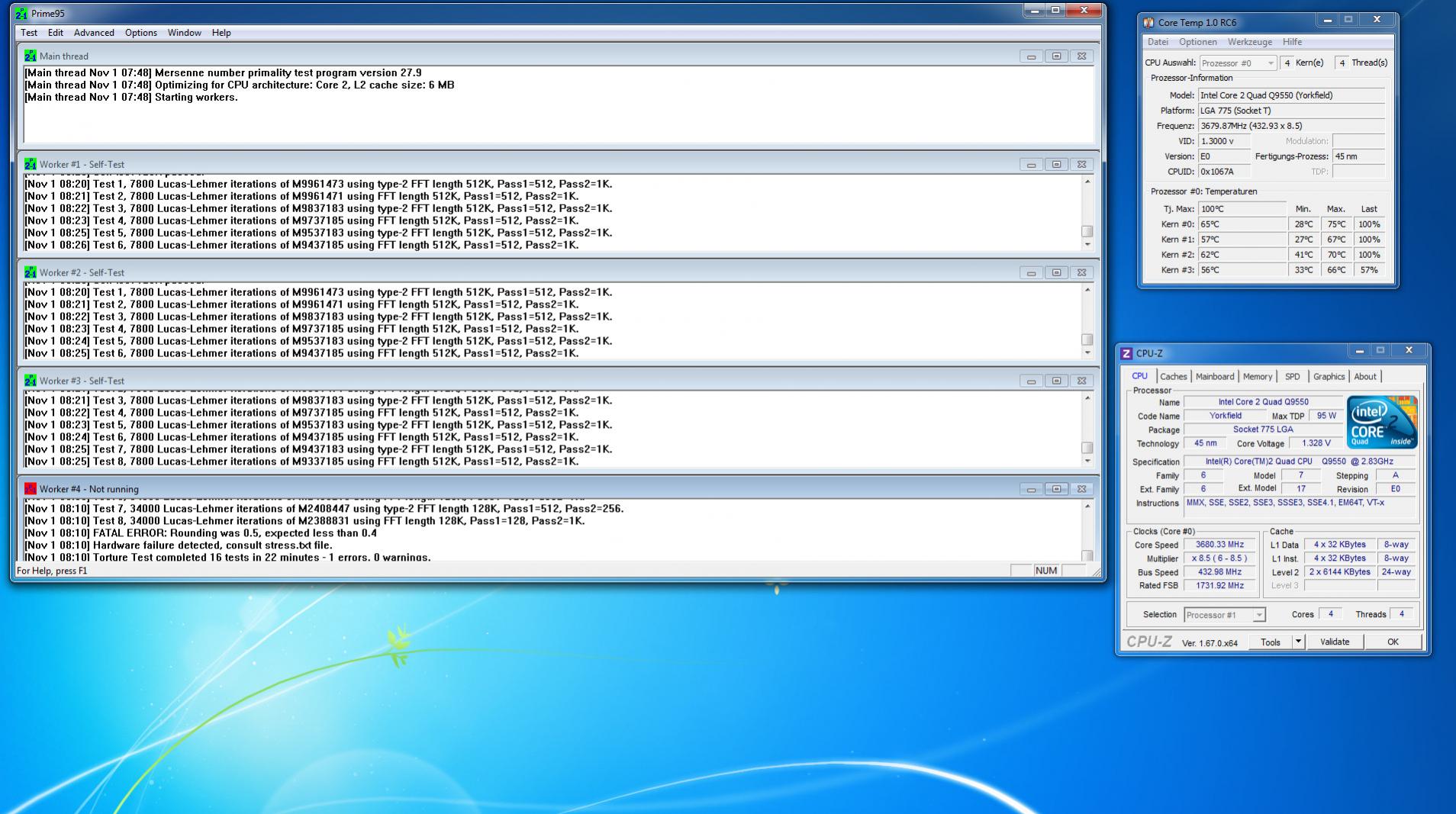The height and width of the screenshot is (814, 1456).
Task: Click the Max TDP value 95 W
Action: click(1326, 416)
